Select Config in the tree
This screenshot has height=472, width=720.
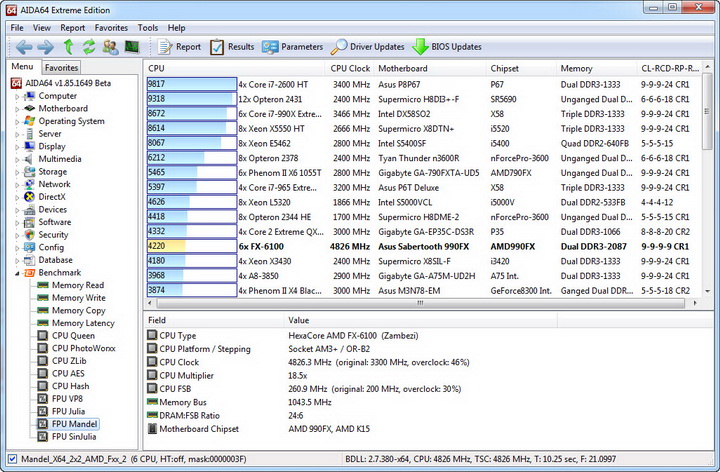tap(51, 247)
